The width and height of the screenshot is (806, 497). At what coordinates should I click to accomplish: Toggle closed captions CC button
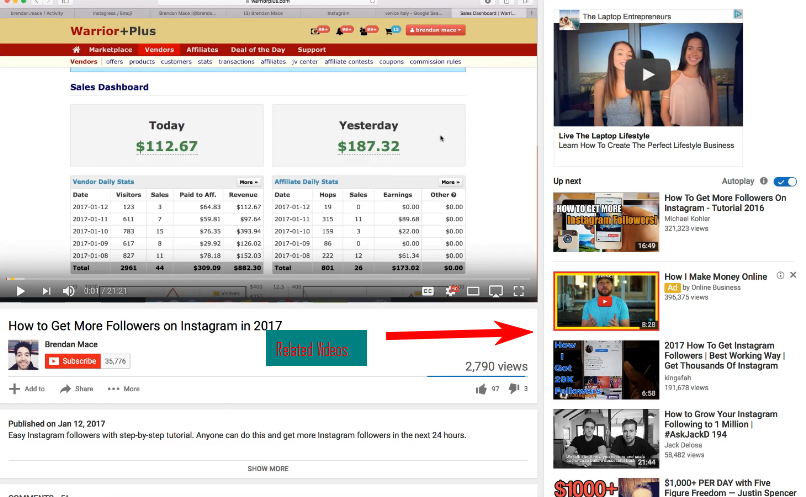428,291
